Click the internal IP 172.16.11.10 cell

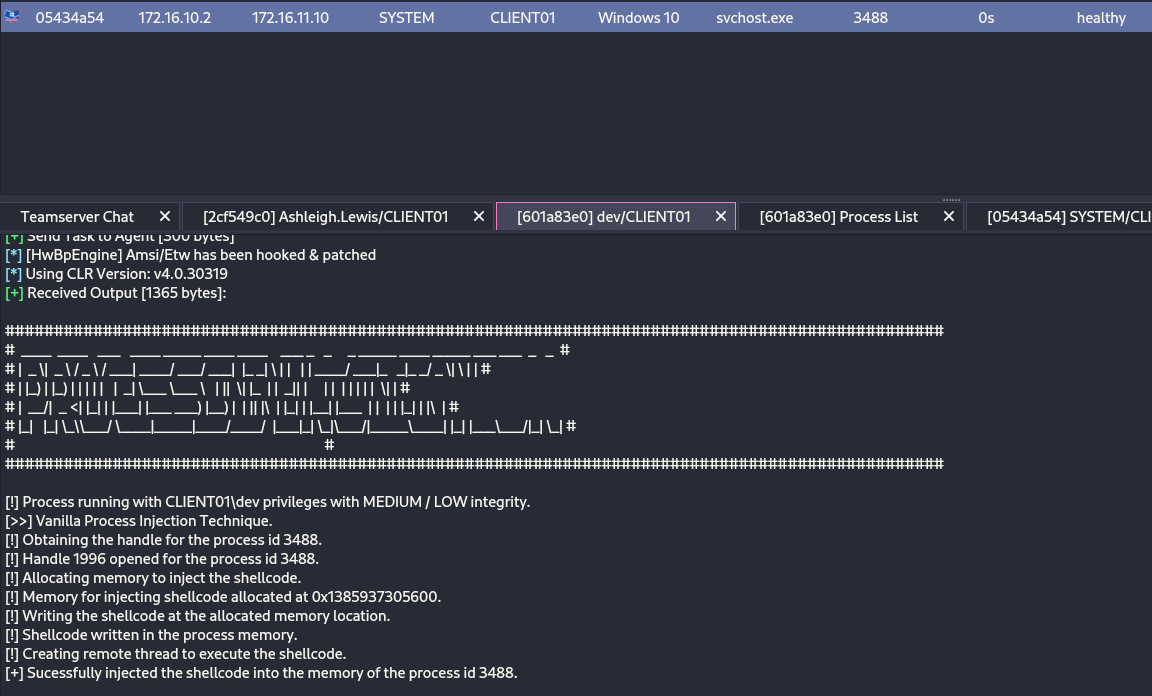290,18
